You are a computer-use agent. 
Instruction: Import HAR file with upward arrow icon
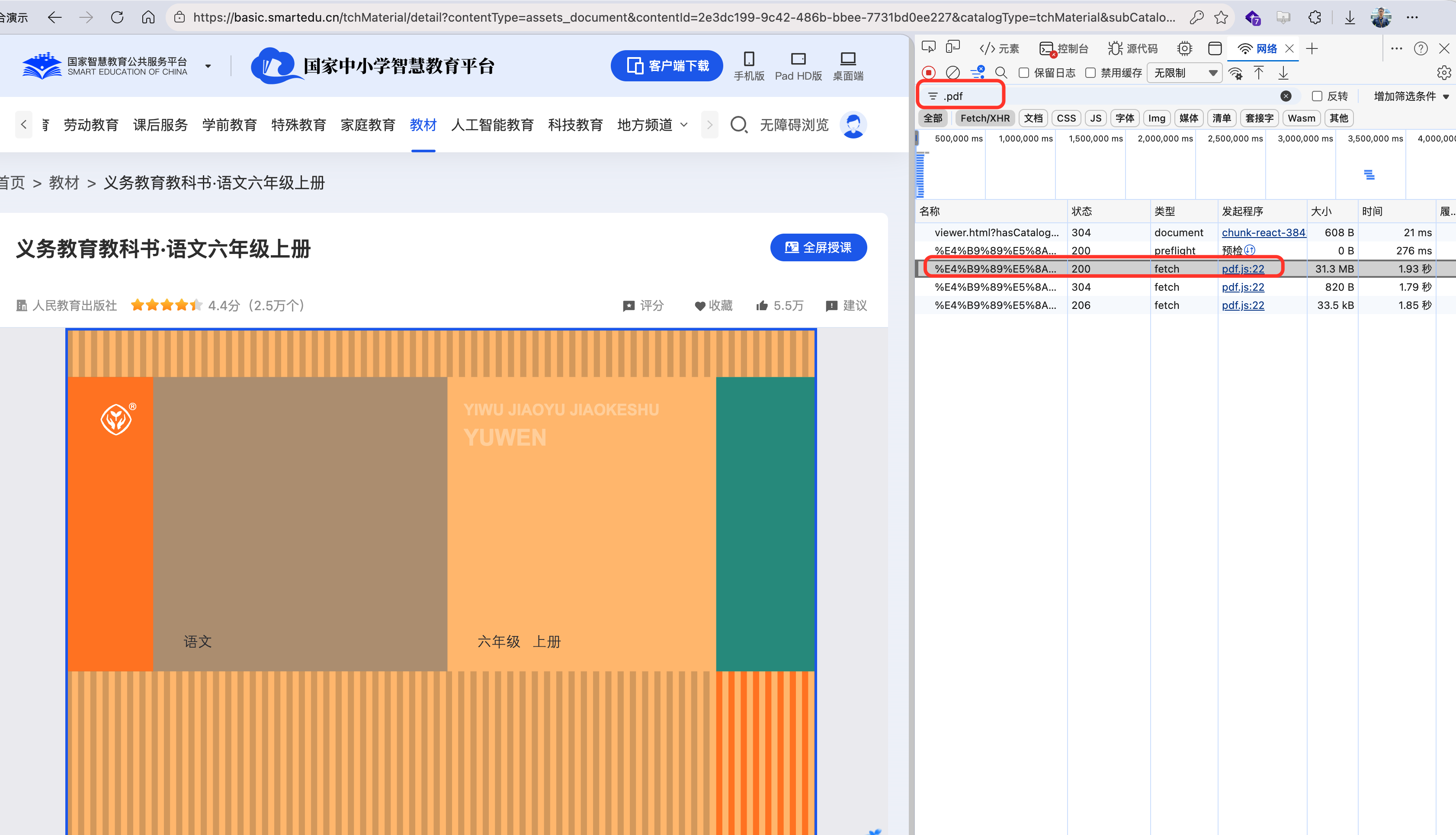coord(1258,73)
